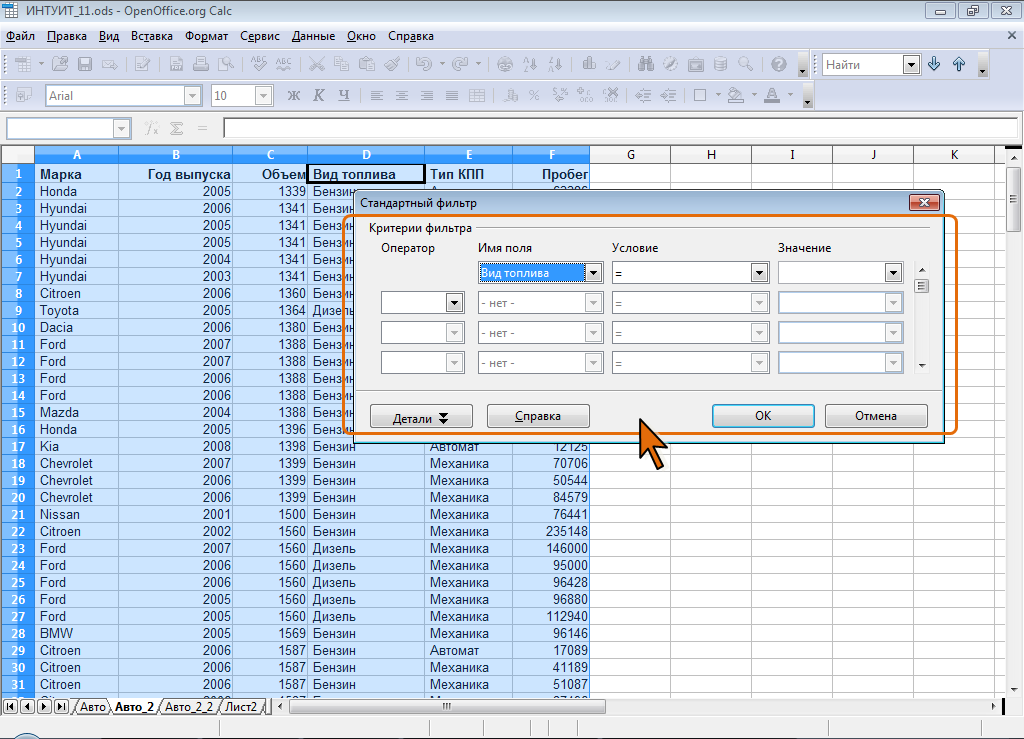
Task: Expand first row Значение value dropdown
Action: [x=893, y=273]
